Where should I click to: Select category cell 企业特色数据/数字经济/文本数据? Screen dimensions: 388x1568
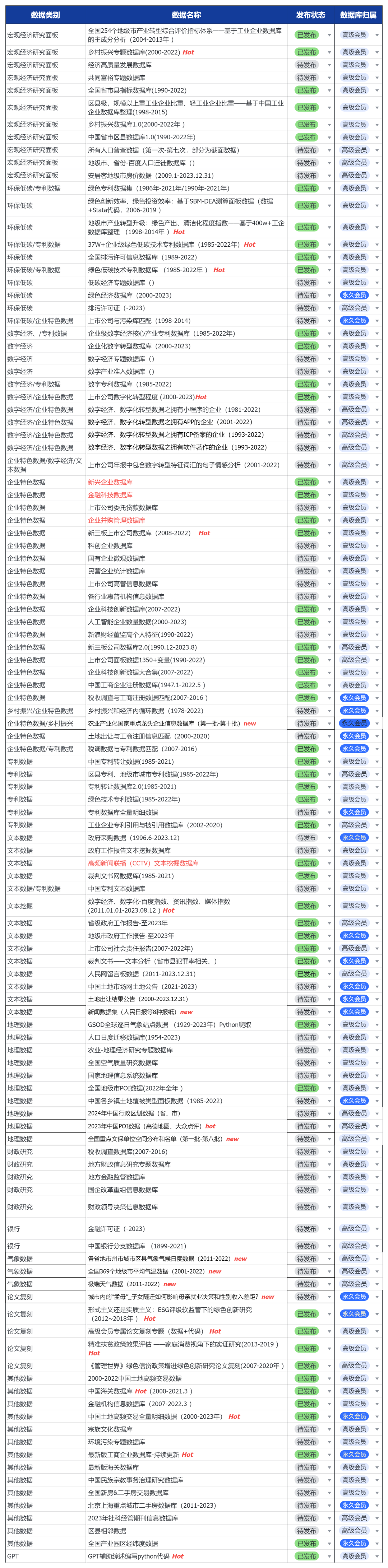46,465
